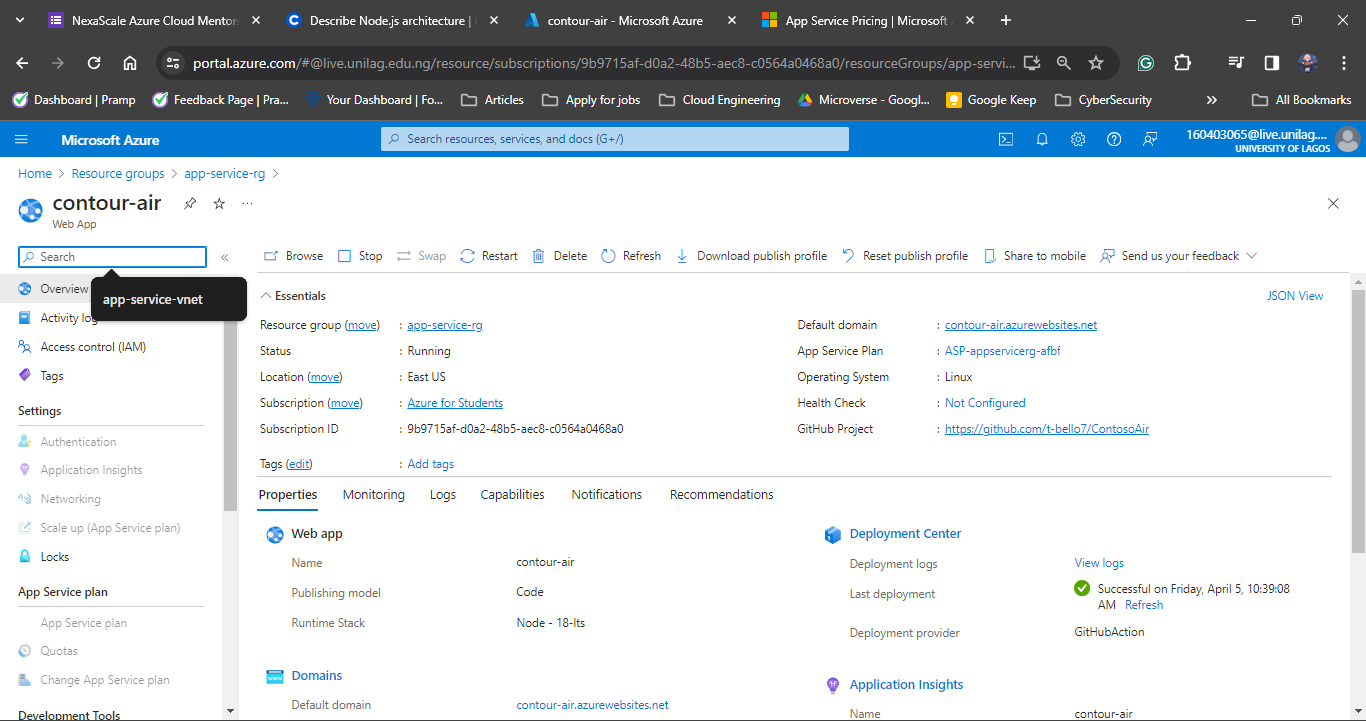
Task: Open the Azure portal hamburger menu
Action: click(x=22, y=140)
